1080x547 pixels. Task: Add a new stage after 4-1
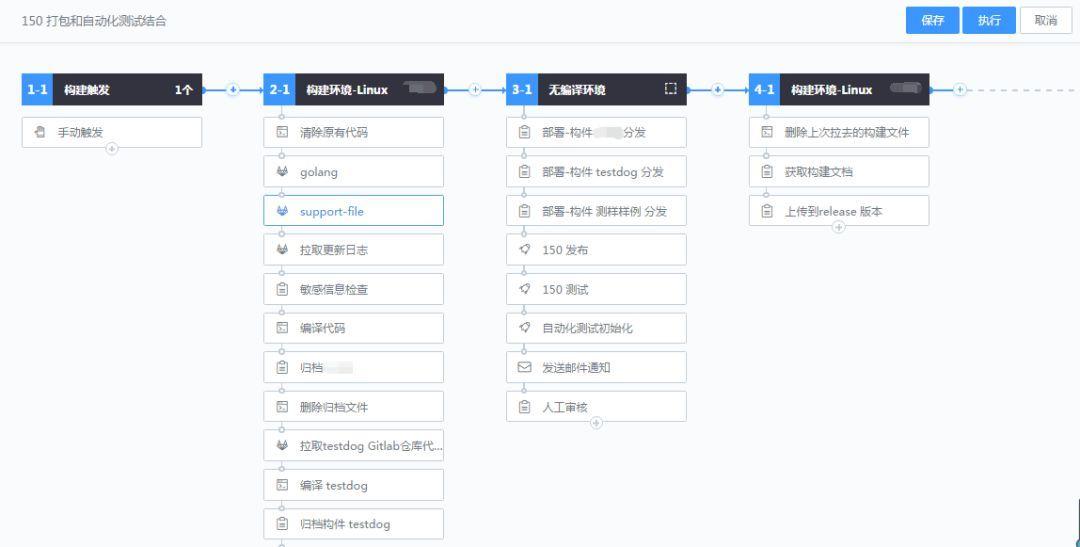(x=960, y=90)
